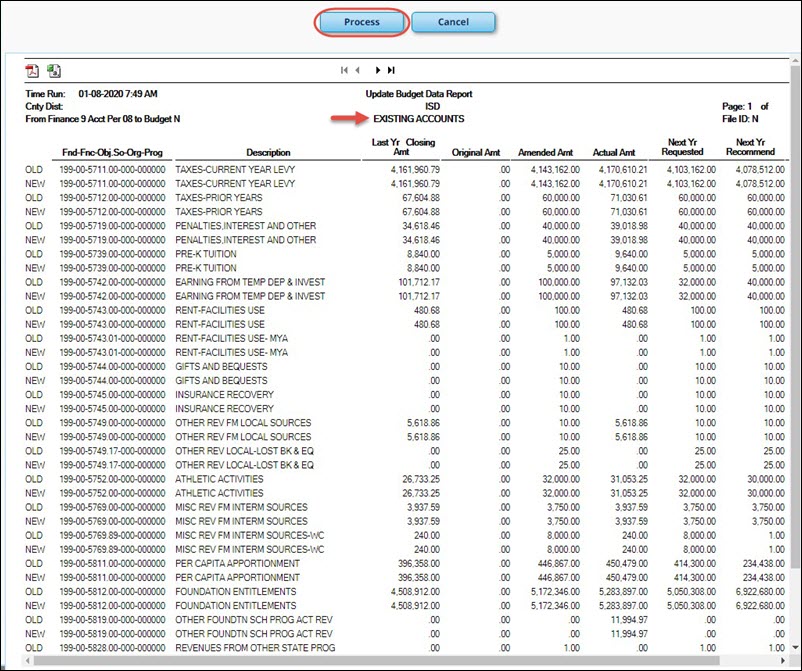Click the FOUNDATION ENTITLEMENTS new row description
Image resolution: width=802 pixels, height=671 pixels.
pos(235,605)
